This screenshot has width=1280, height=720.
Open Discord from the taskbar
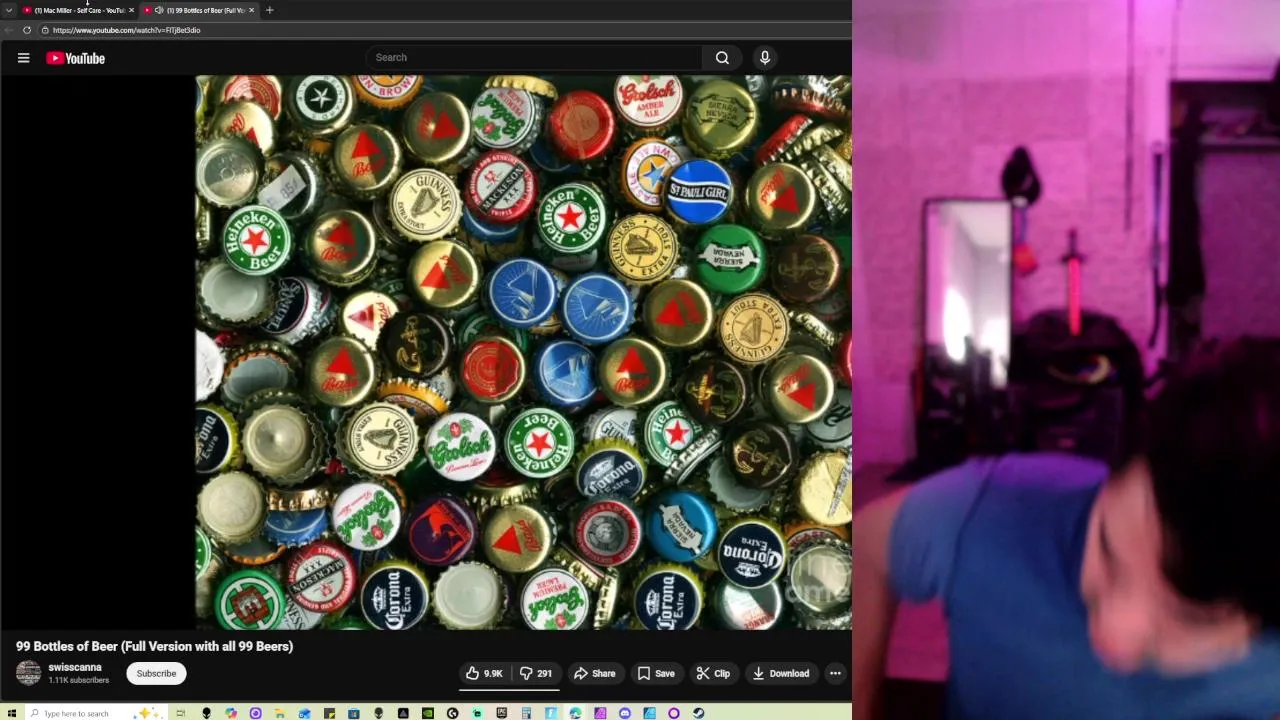[624, 713]
